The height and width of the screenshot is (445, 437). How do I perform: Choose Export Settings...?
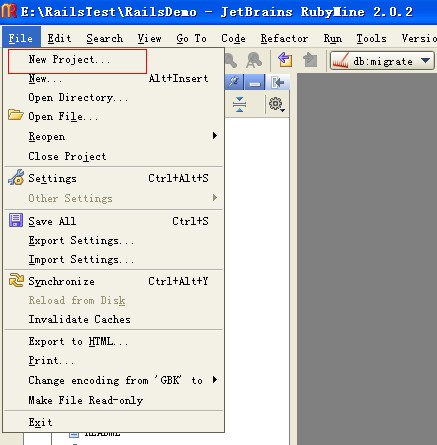point(114,240)
